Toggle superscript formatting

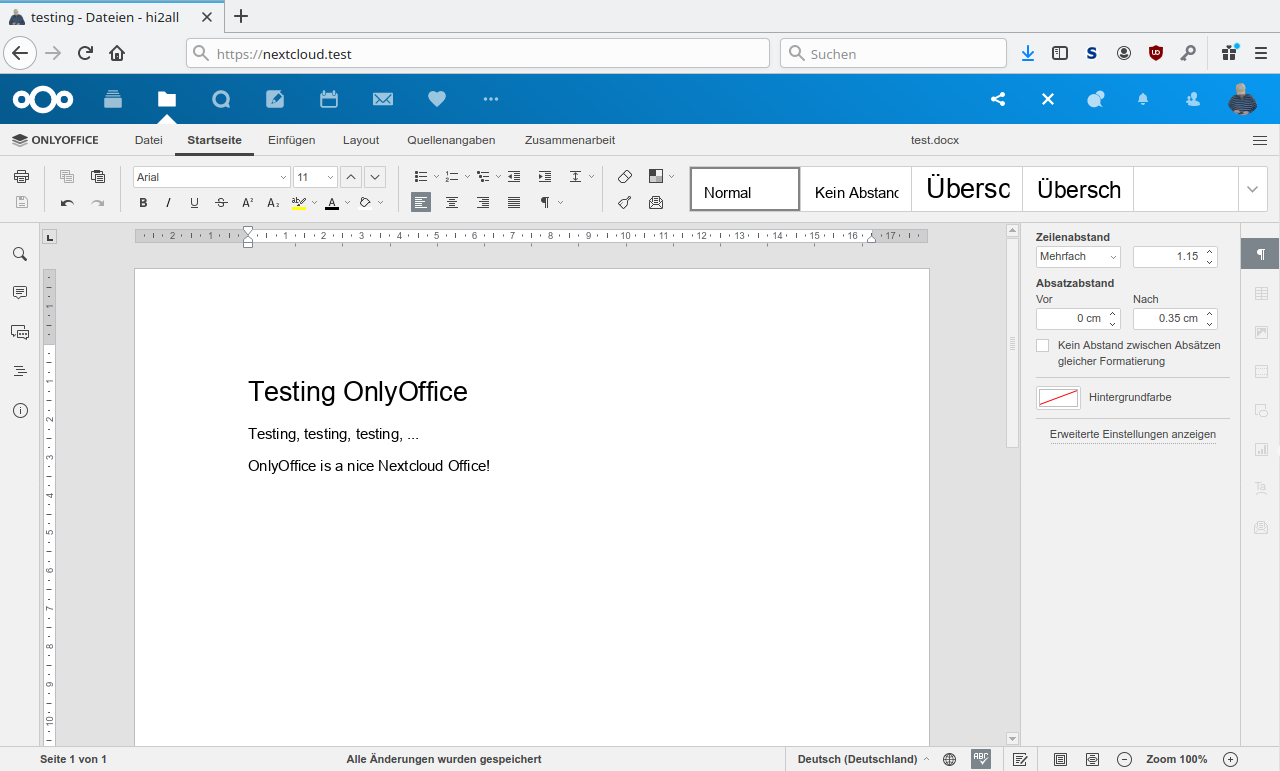pos(247,203)
